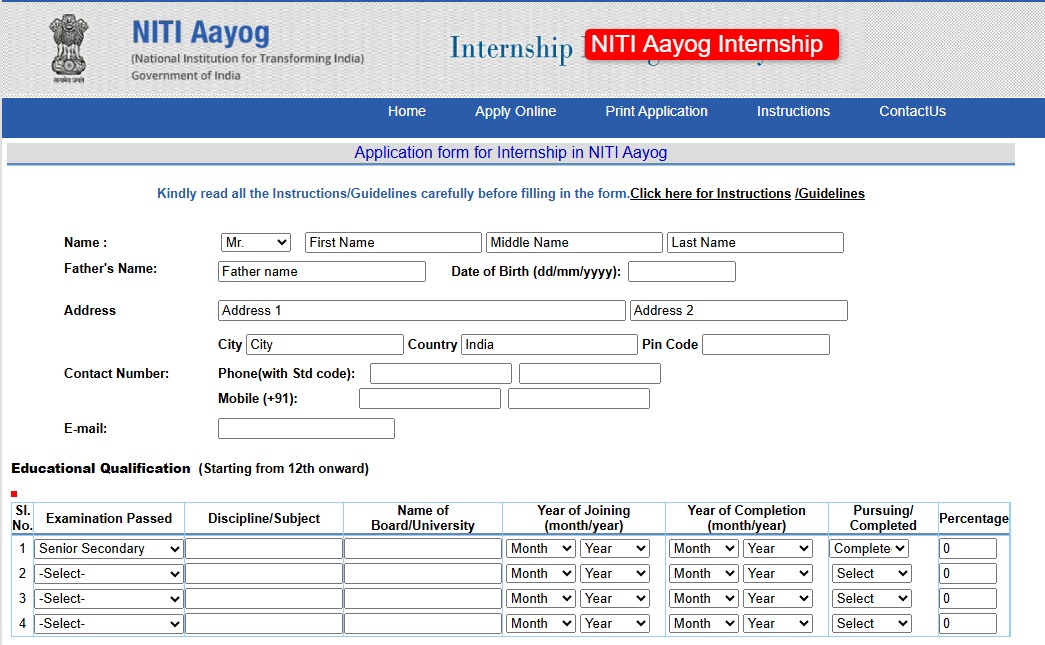
Task: Go to Apply Online page
Action: 515,112
